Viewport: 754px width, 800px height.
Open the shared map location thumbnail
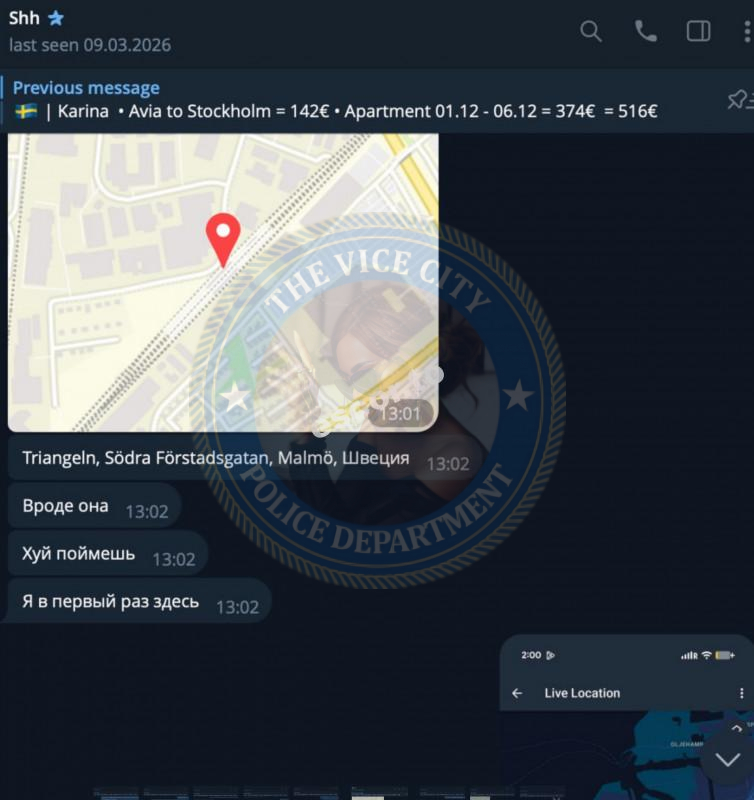(223, 283)
